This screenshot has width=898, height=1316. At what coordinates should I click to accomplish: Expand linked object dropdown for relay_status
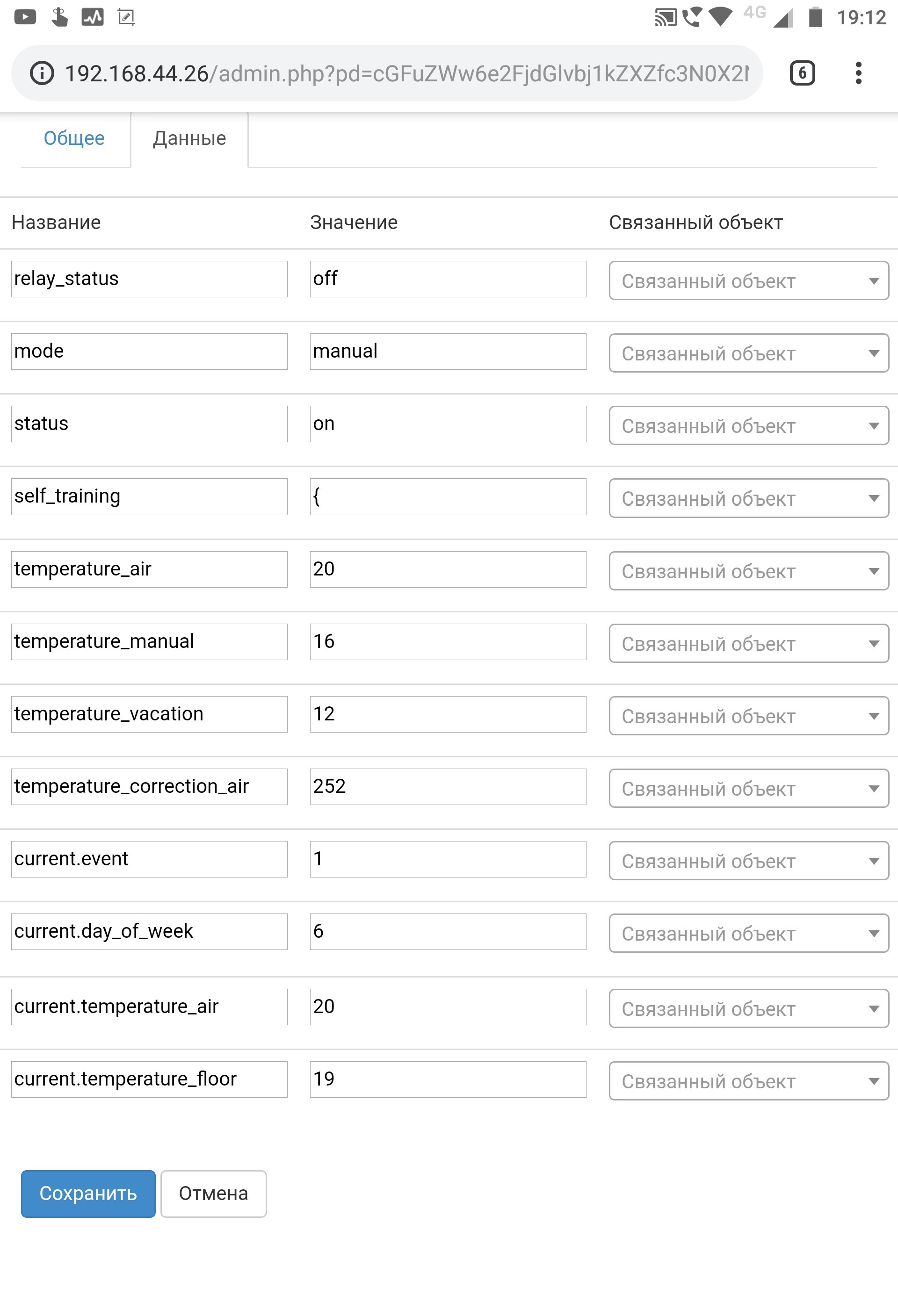point(748,280)
